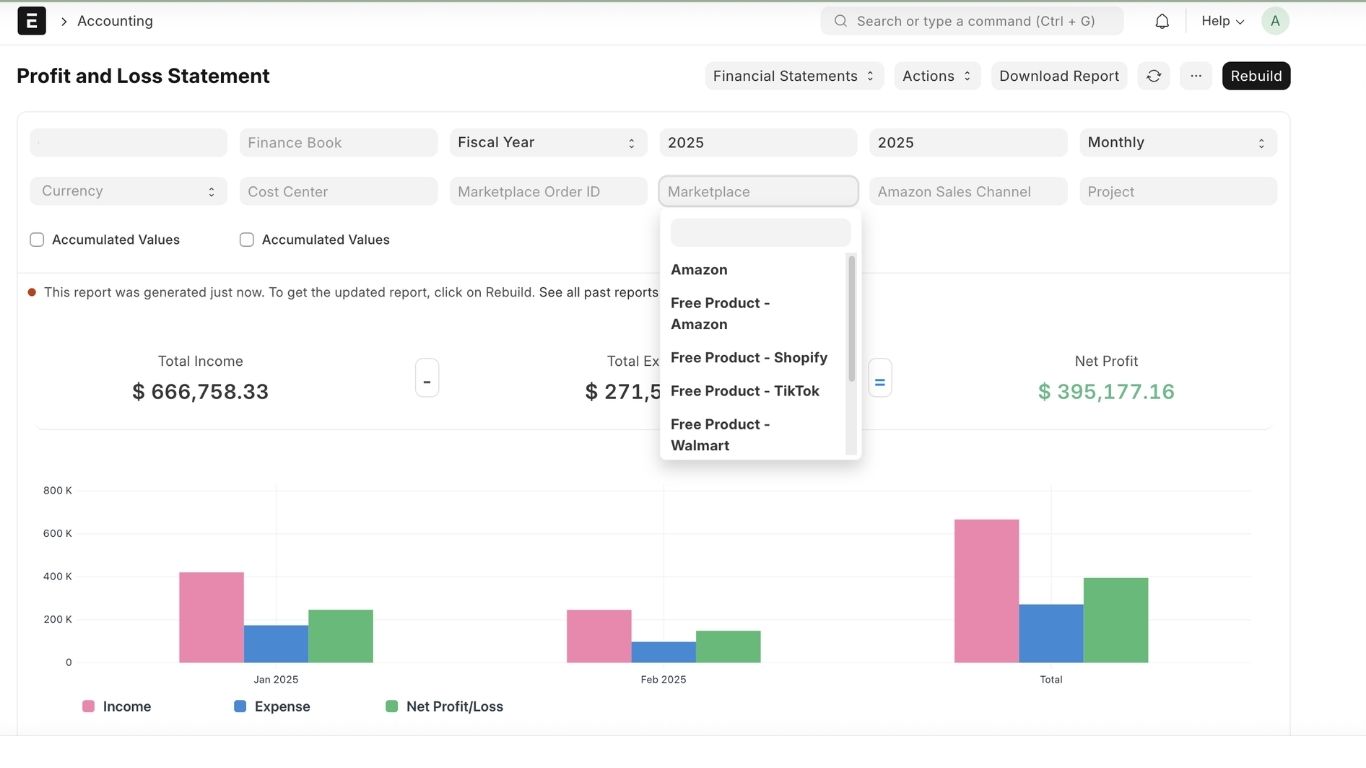Open the app logo home menu

coord(31,20)
